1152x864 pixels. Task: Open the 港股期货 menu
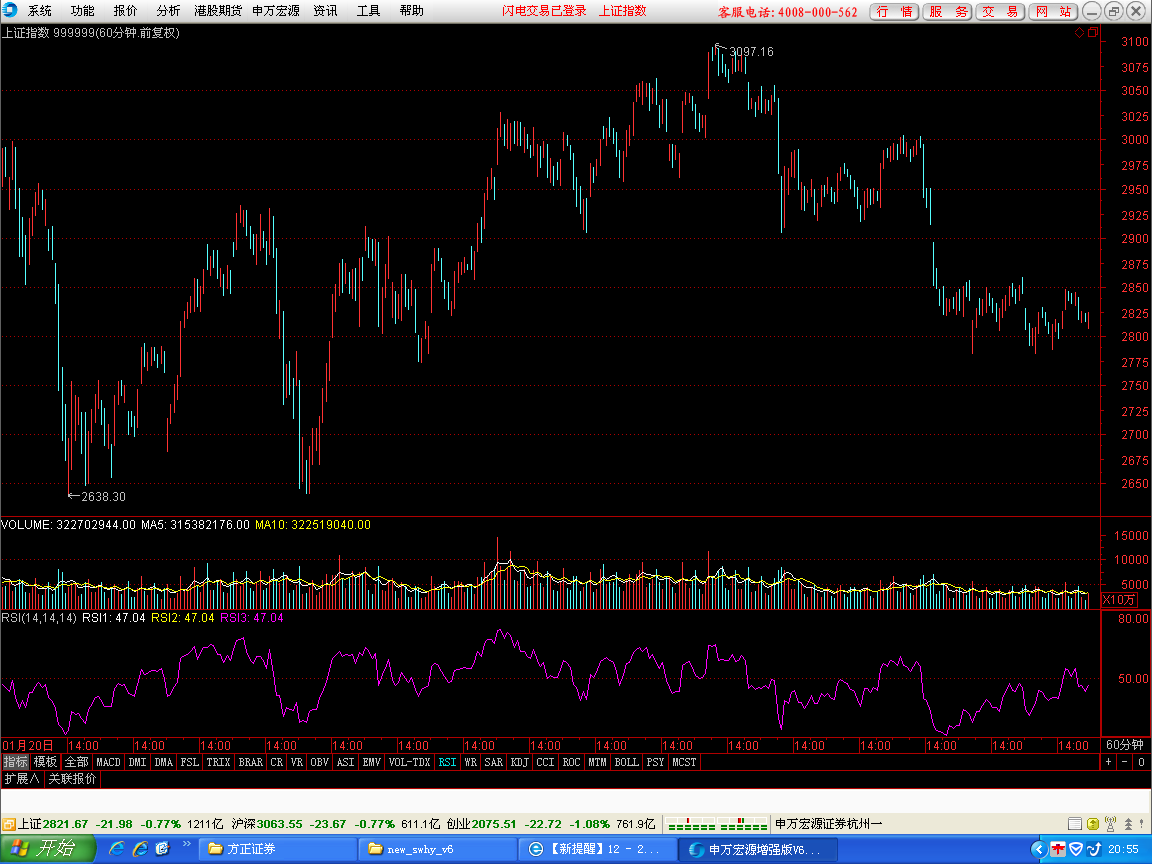point(218,11)
